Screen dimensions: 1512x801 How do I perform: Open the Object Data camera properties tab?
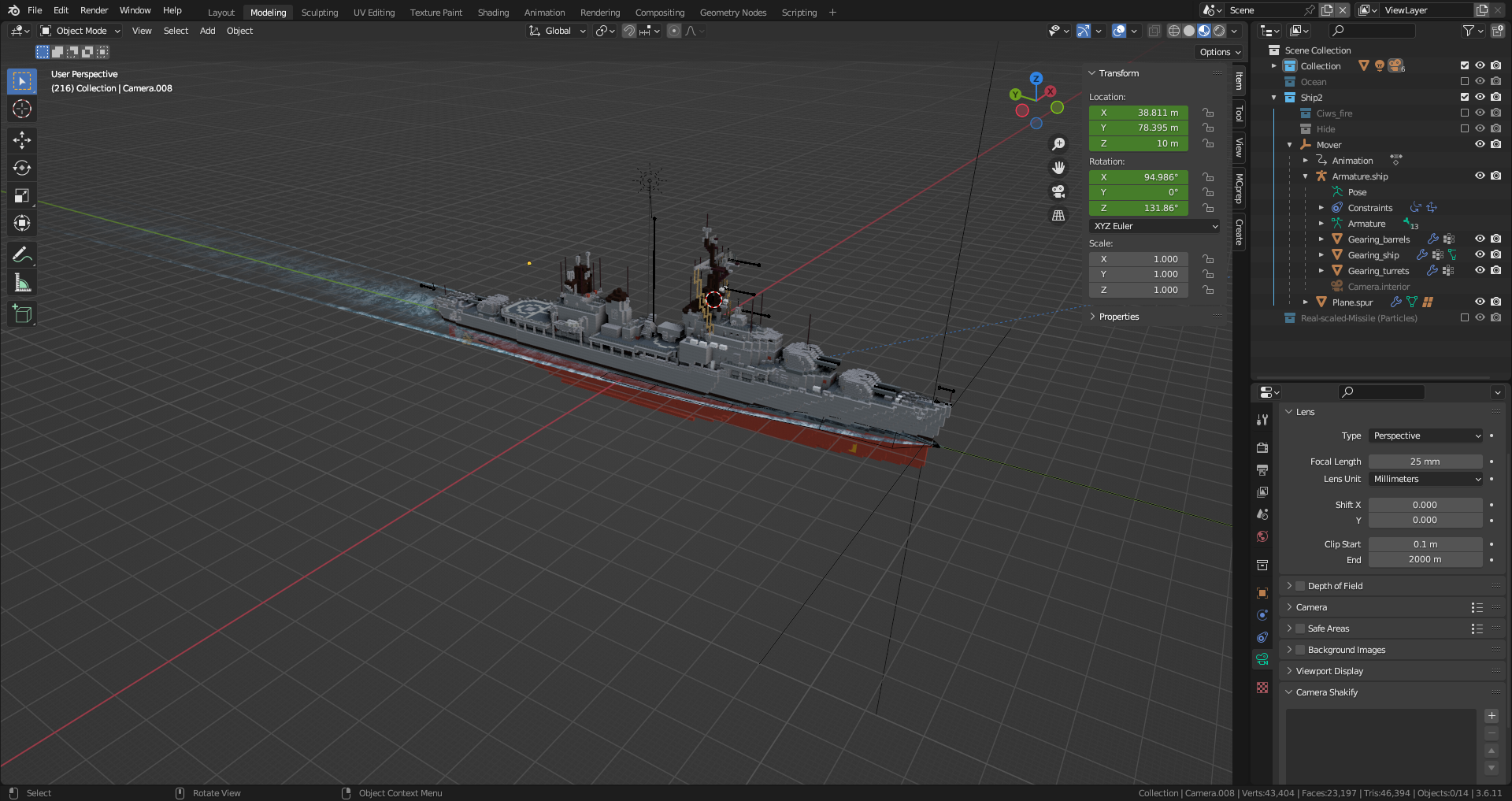(1262, 659)
